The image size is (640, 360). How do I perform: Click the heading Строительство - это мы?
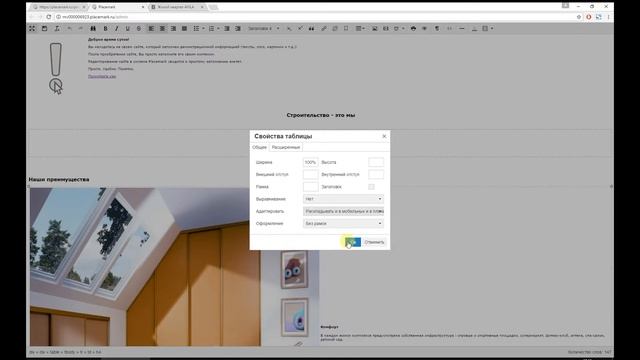(320, 116)
